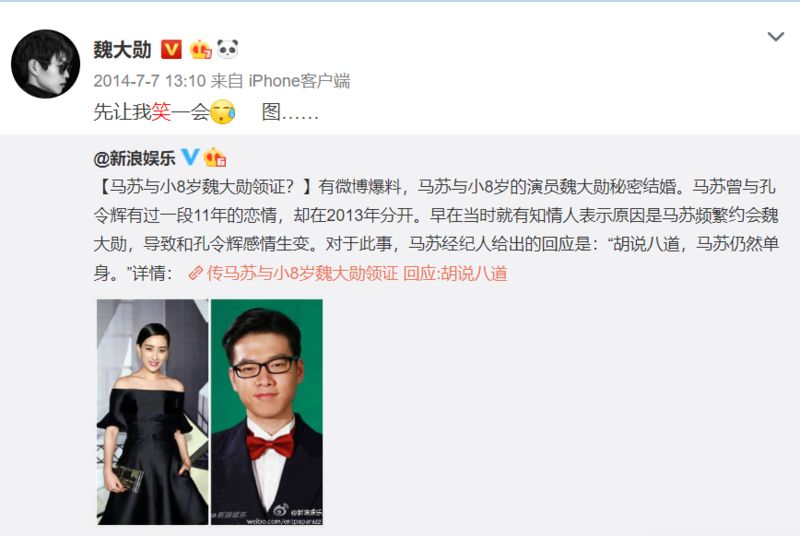Open the 2014-7-7 13:10 timestamp link
This screenshot has height=536, width=800.
tap(149, 81)
